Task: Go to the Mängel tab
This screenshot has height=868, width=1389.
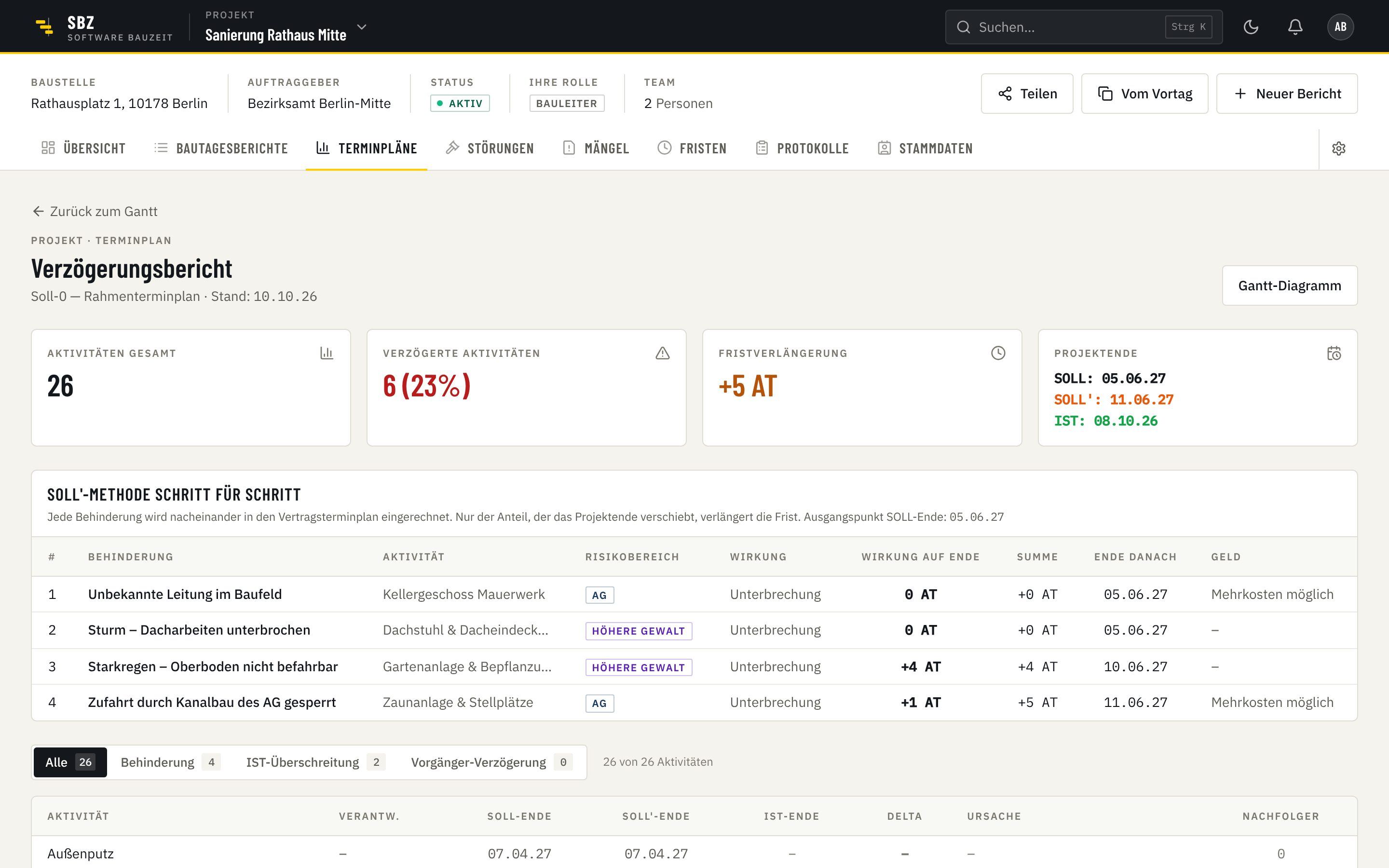Action: (x=596, y=149)
